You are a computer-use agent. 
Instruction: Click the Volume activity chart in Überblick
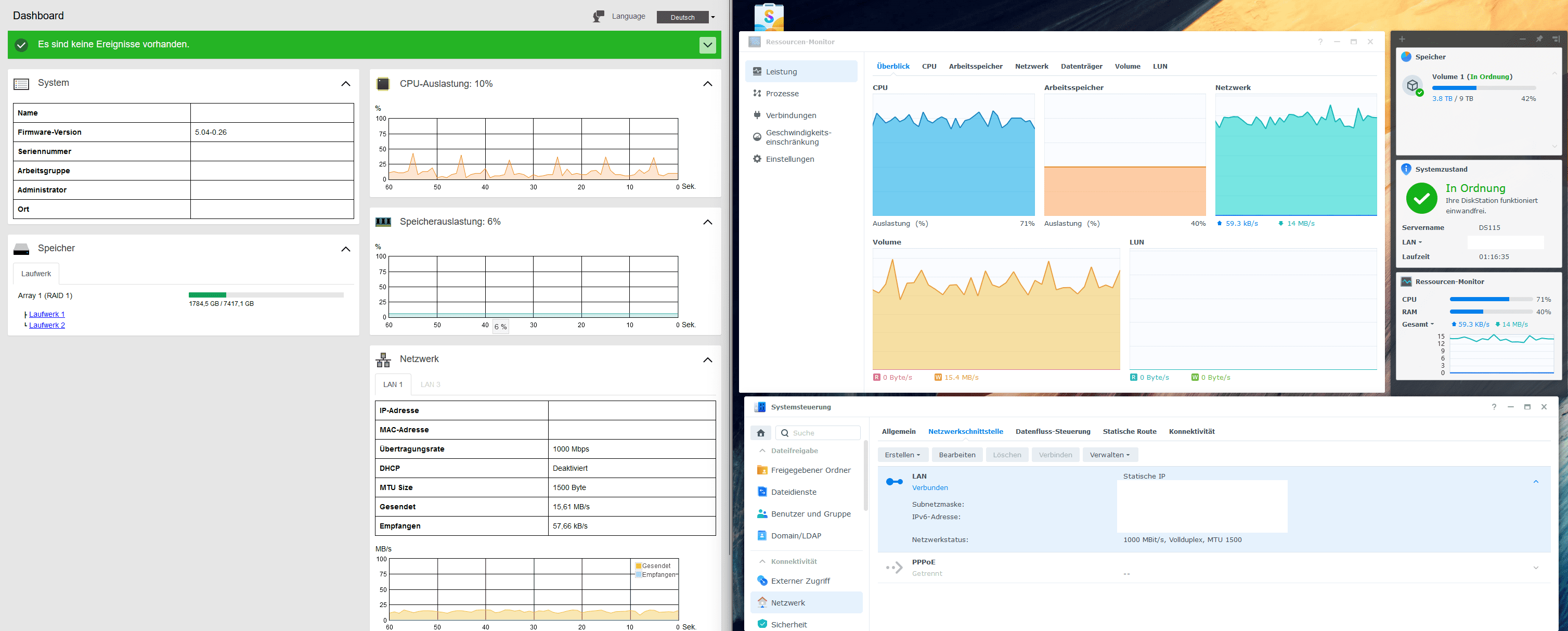[996, 309]
